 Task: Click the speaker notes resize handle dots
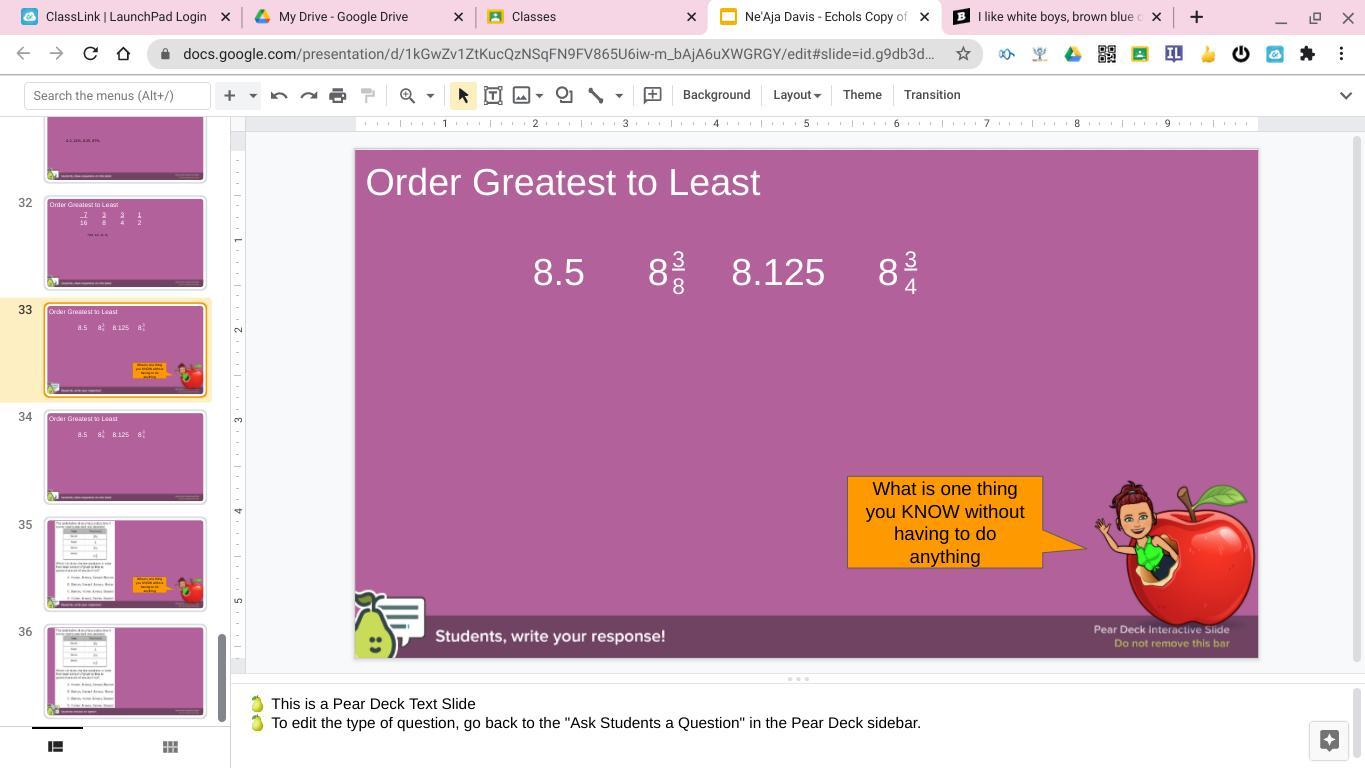click(798, 679)
